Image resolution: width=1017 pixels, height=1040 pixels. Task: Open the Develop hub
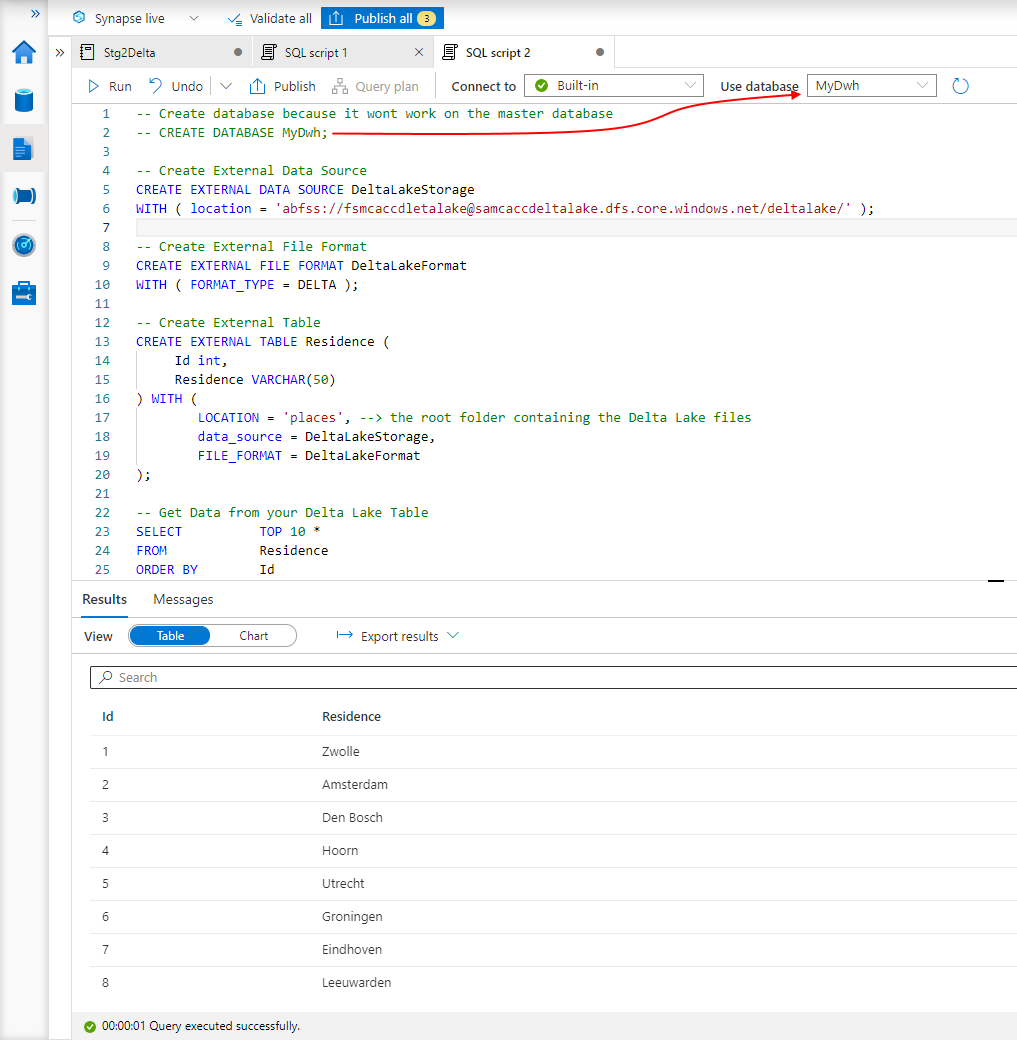pyautogui.click(x=22, y=148)
